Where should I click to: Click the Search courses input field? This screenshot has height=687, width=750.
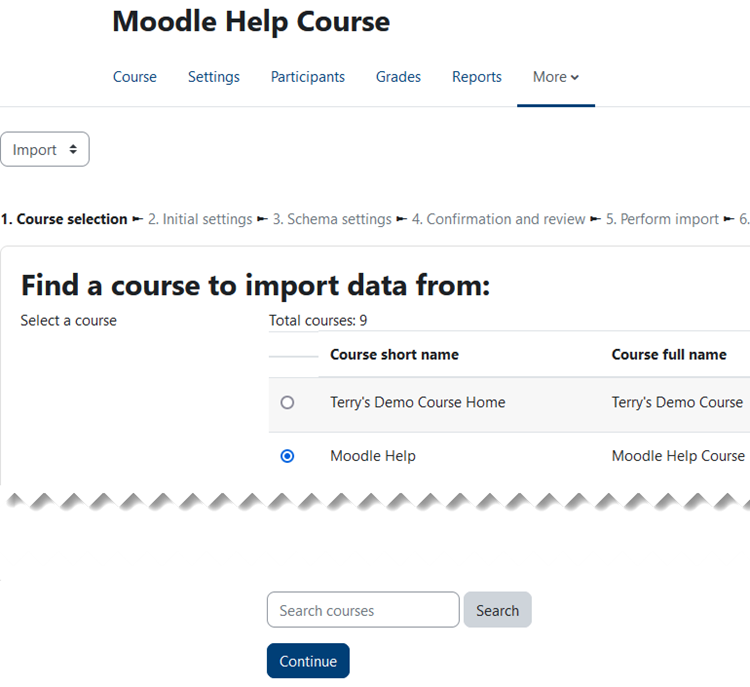click(363, 609)
